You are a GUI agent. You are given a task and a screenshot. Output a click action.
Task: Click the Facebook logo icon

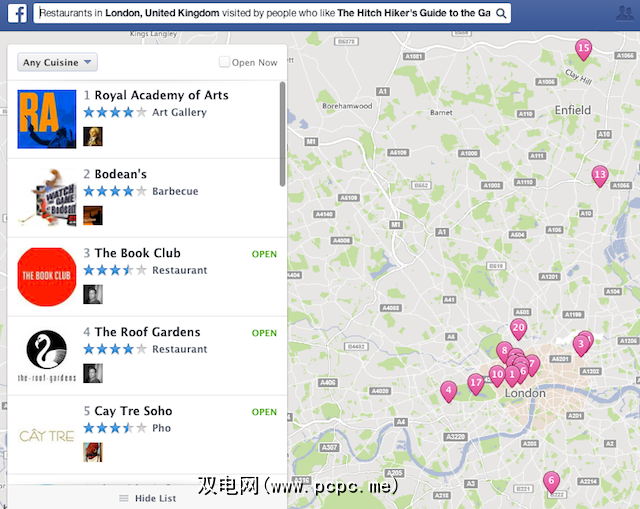(17, 13)
